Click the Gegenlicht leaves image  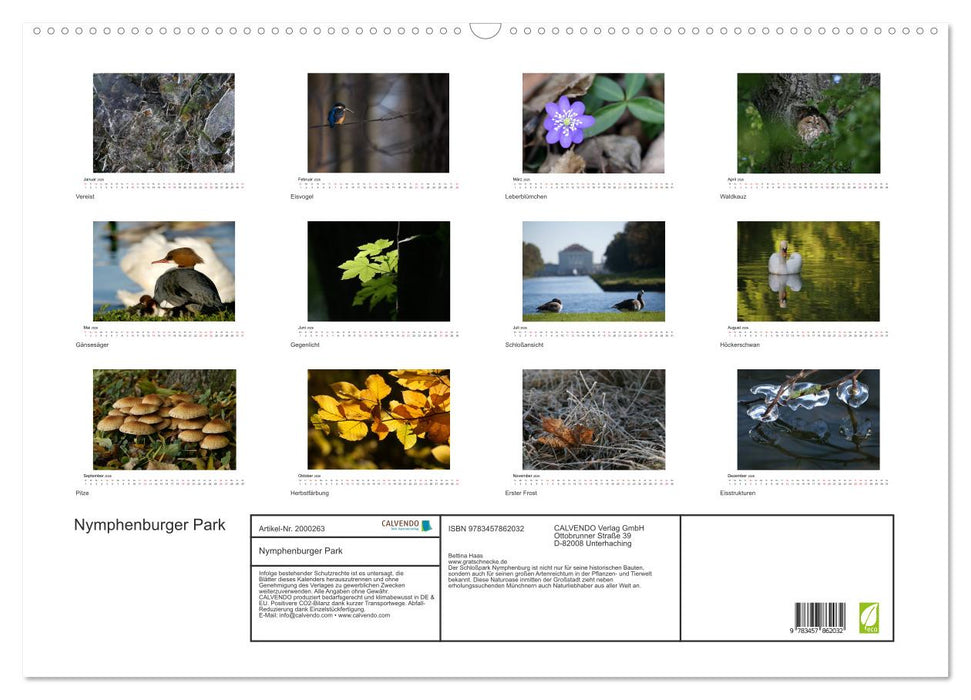pos(376,270)
